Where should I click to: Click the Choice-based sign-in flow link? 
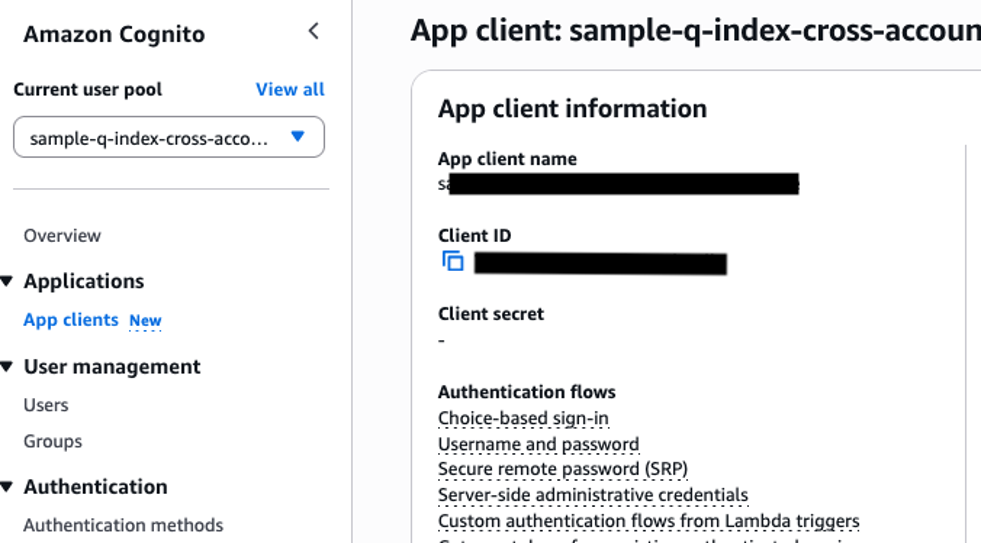(523, 418)
